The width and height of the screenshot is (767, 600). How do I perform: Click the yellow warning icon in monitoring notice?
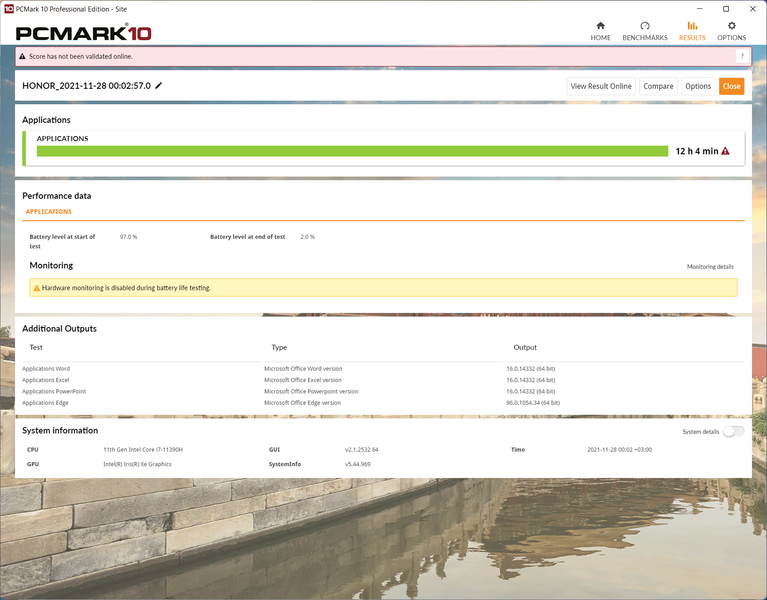[x=37, y=288]
